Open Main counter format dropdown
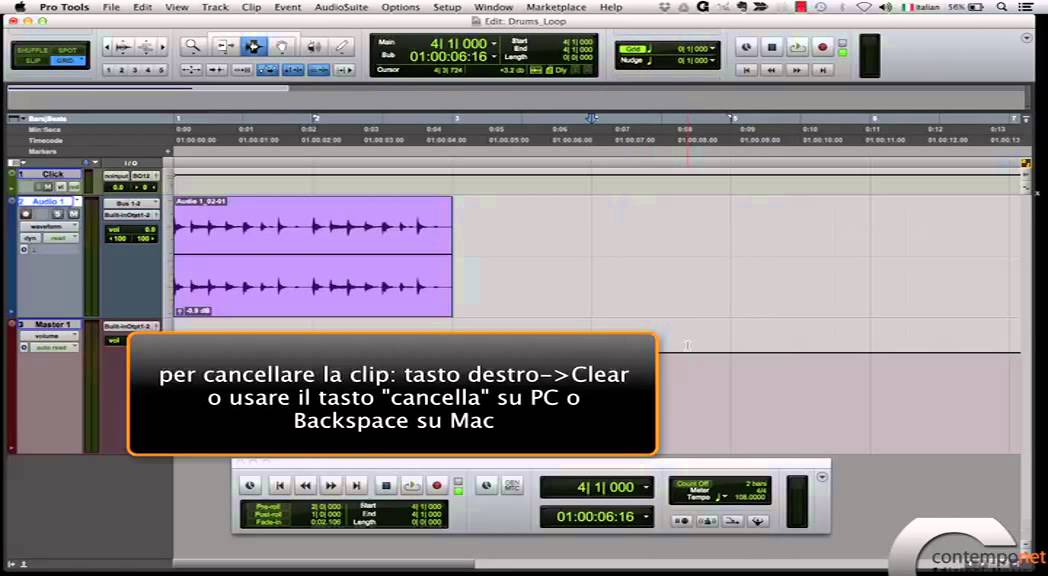 click(x=495, y=43)
